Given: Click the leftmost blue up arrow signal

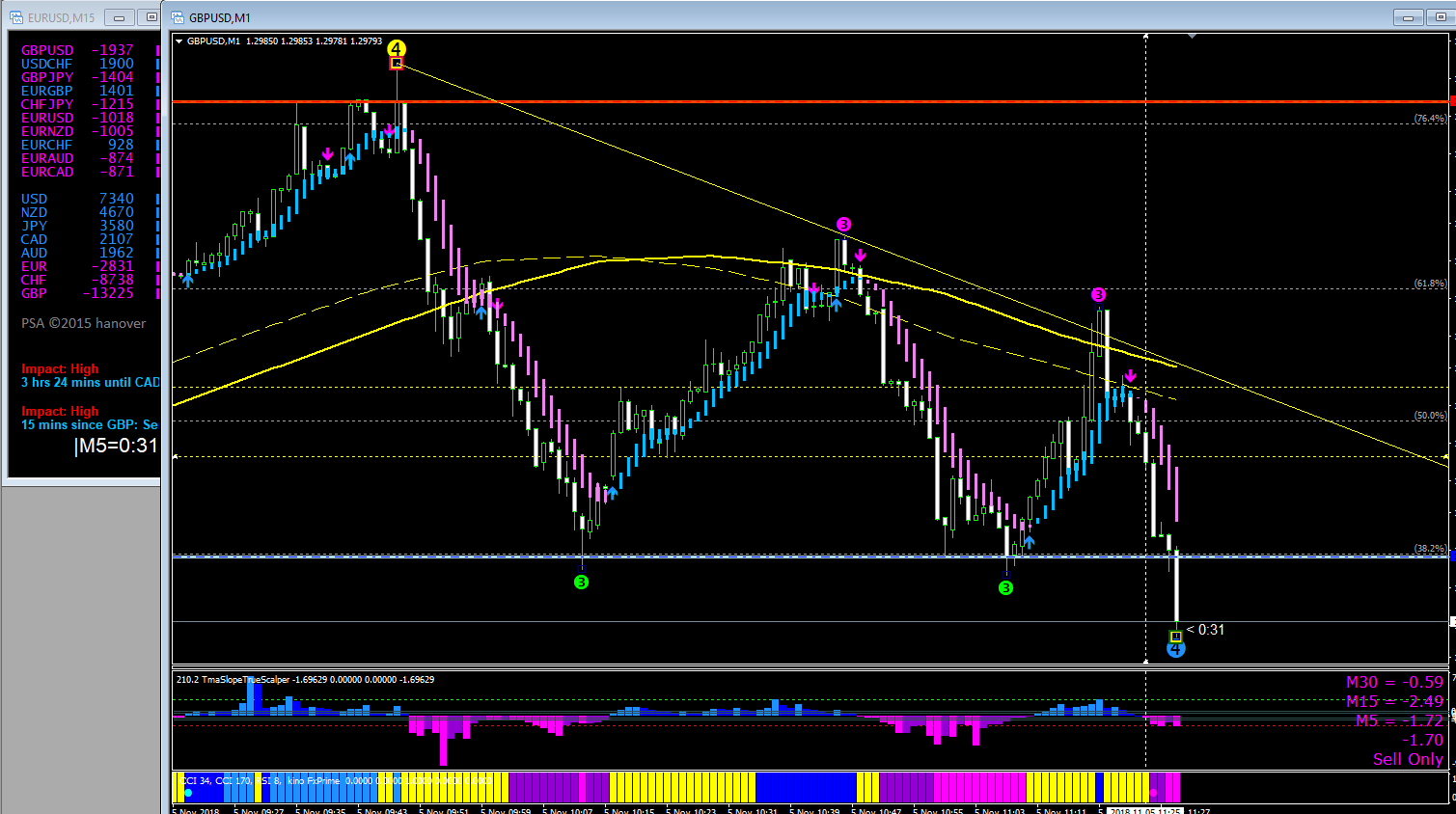Looking at the screenshot, I should (x=188, y=281).
